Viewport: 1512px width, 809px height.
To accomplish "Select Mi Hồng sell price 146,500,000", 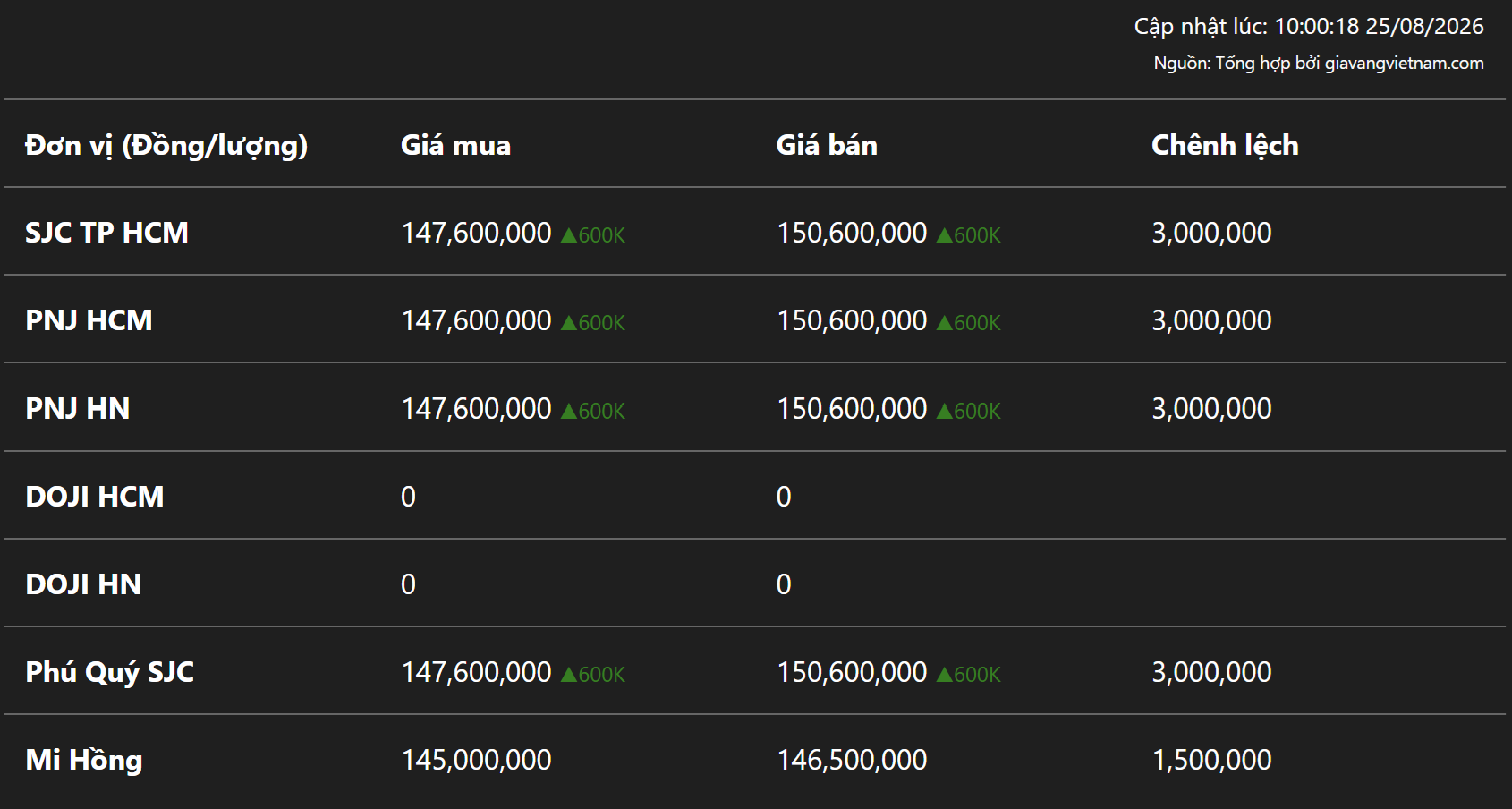I will click(852, 760).
